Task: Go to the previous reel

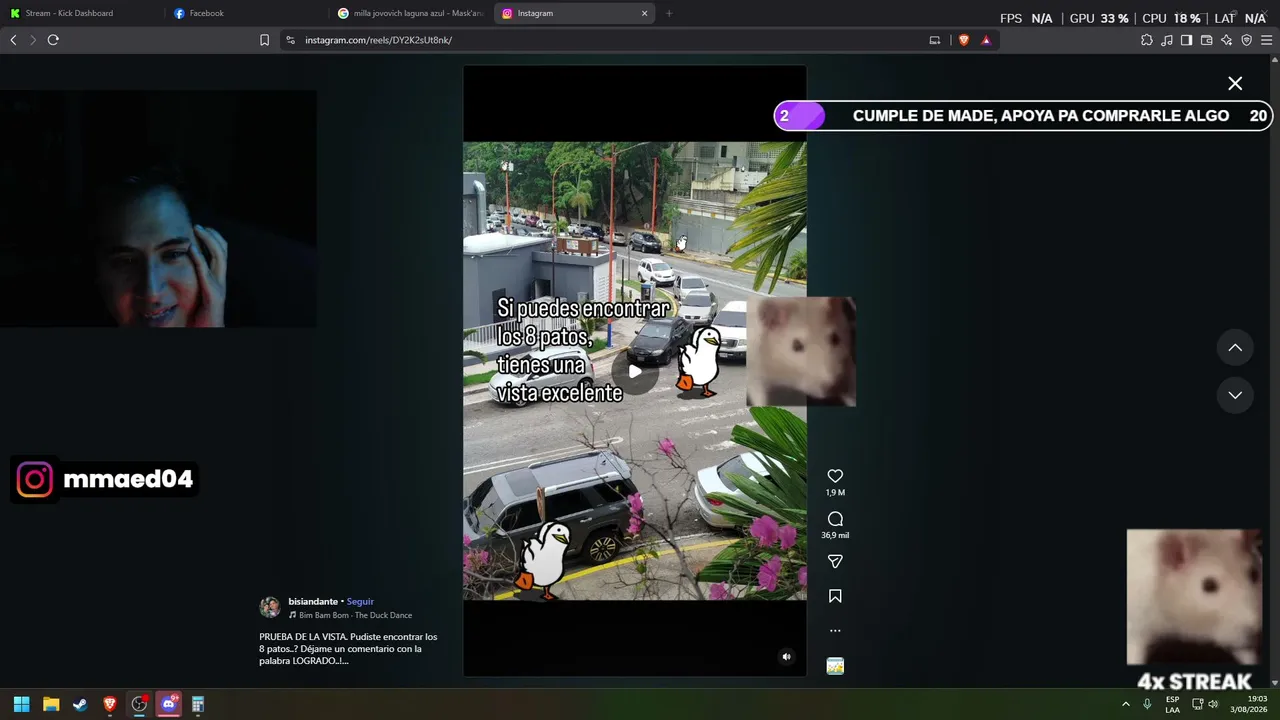Action: tap(1235, 348)
